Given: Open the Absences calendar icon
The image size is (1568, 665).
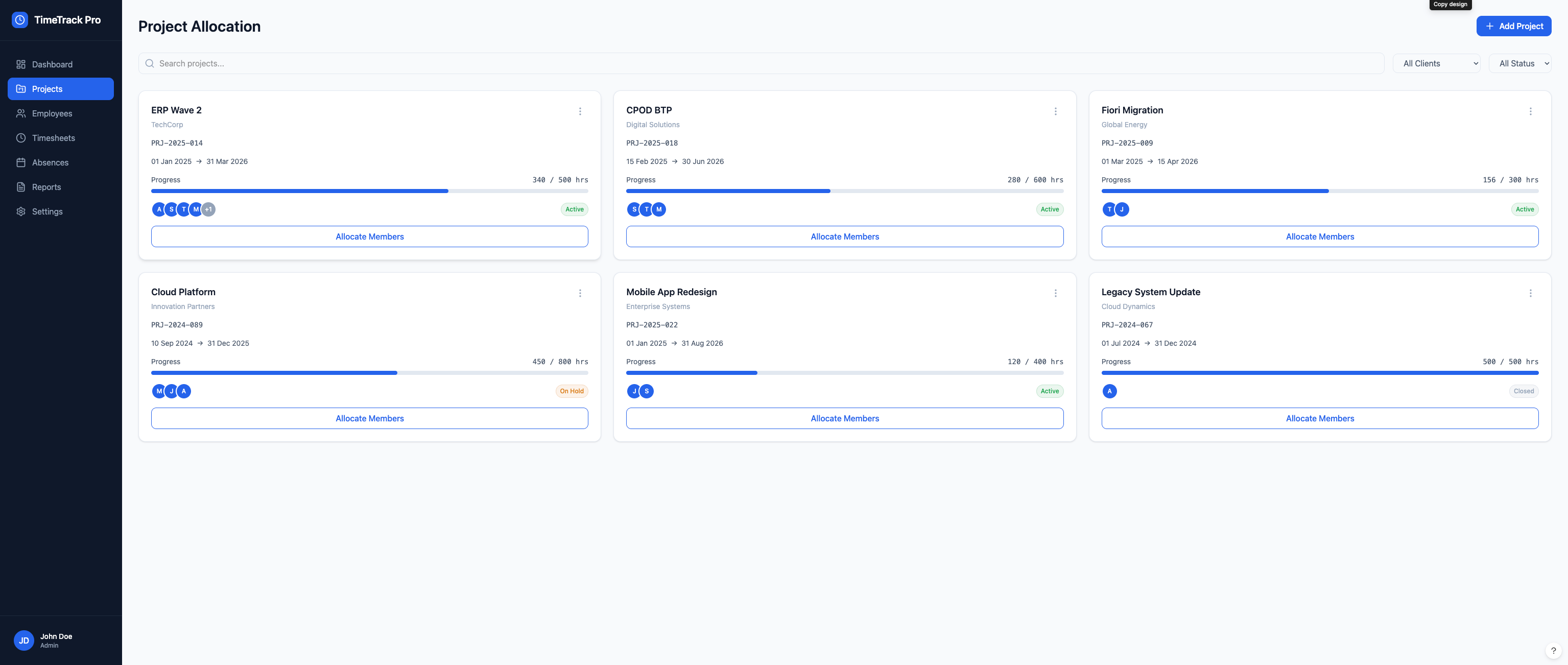Looking at the screenshot, I should 21,162.
